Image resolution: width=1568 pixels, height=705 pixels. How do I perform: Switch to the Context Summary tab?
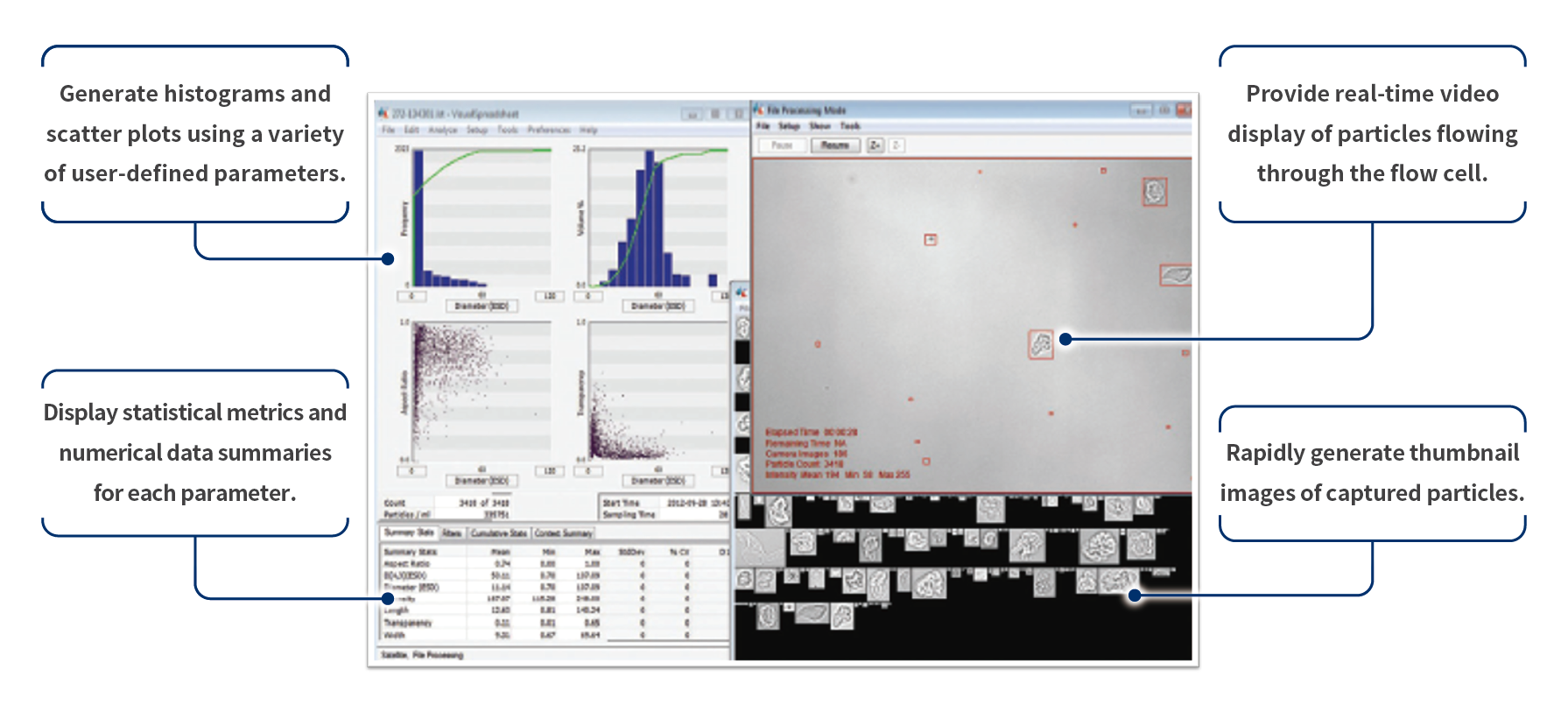564,532
